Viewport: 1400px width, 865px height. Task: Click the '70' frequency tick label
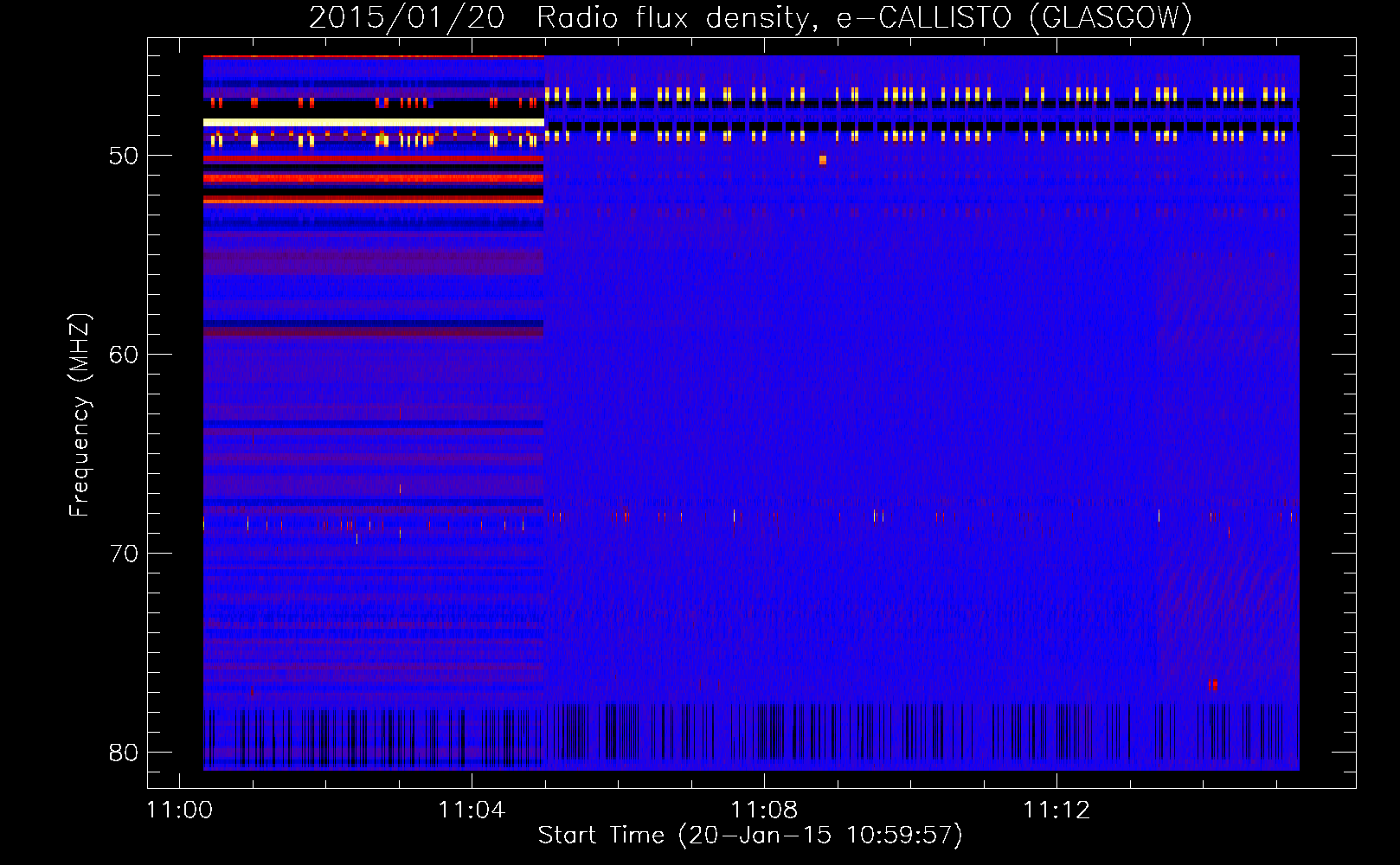tap(124, 554)
